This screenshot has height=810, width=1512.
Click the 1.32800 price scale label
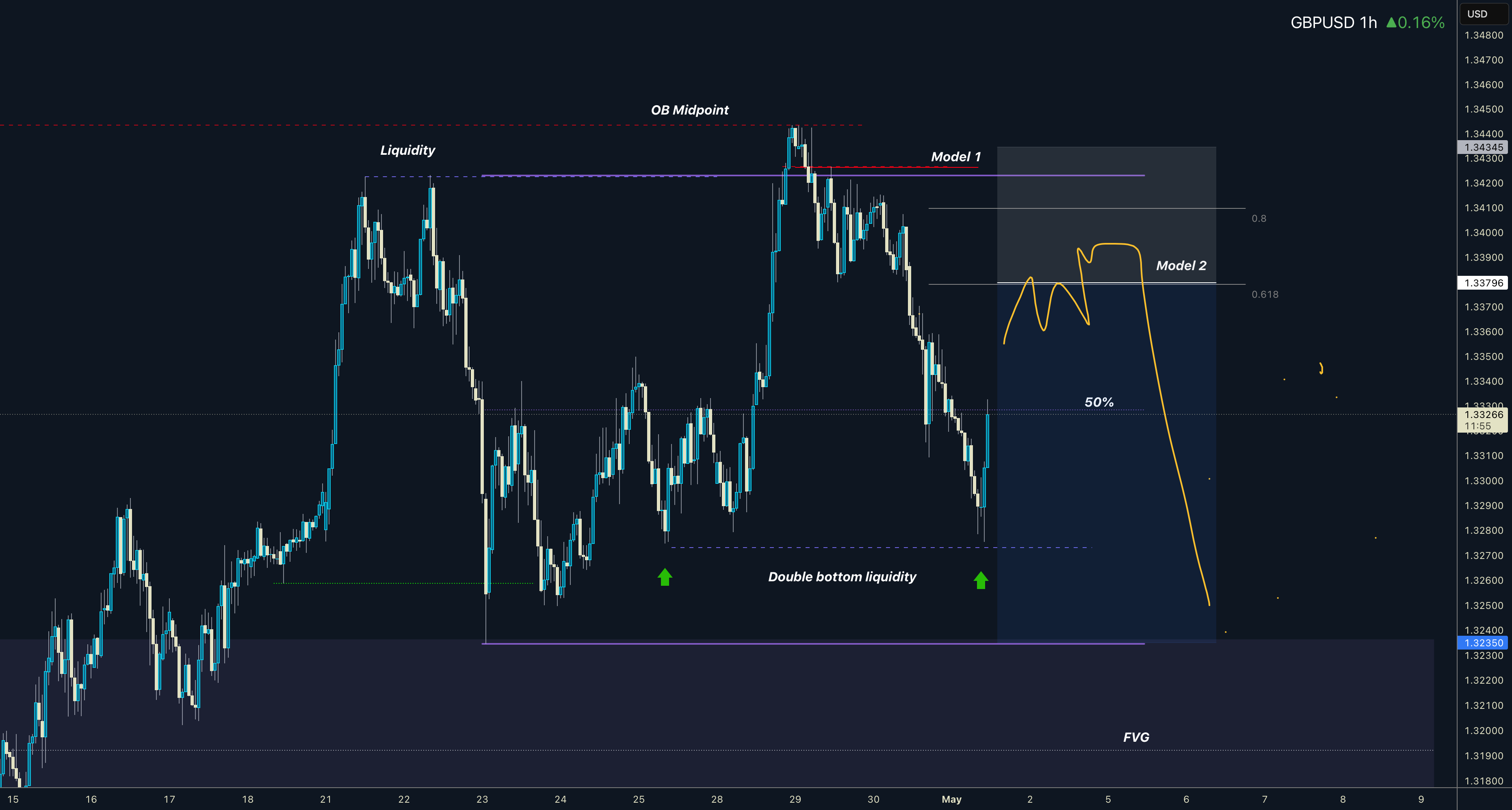1483,531
